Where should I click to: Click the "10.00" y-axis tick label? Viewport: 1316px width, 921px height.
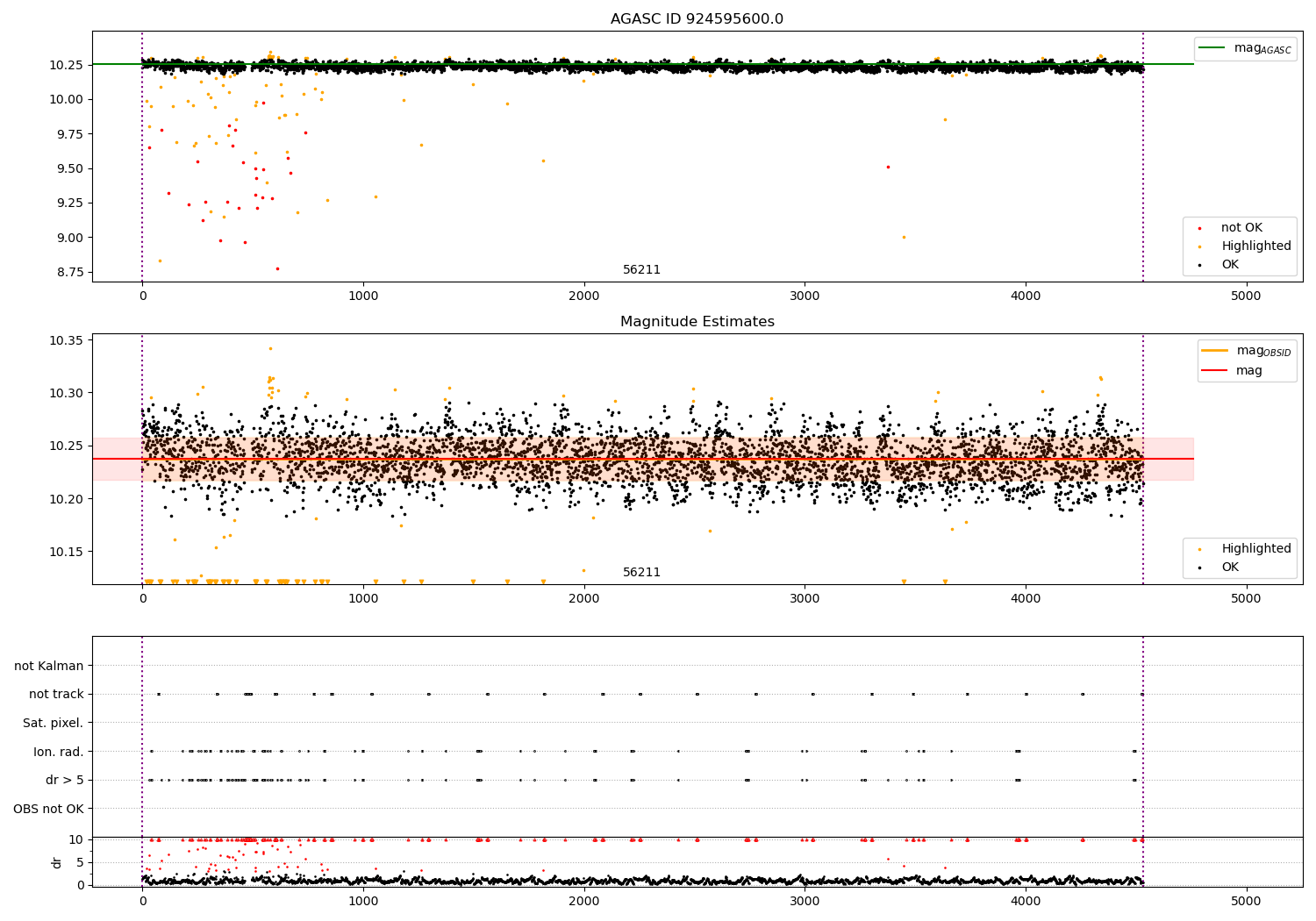pyautogui.click(x=67, y=100)
